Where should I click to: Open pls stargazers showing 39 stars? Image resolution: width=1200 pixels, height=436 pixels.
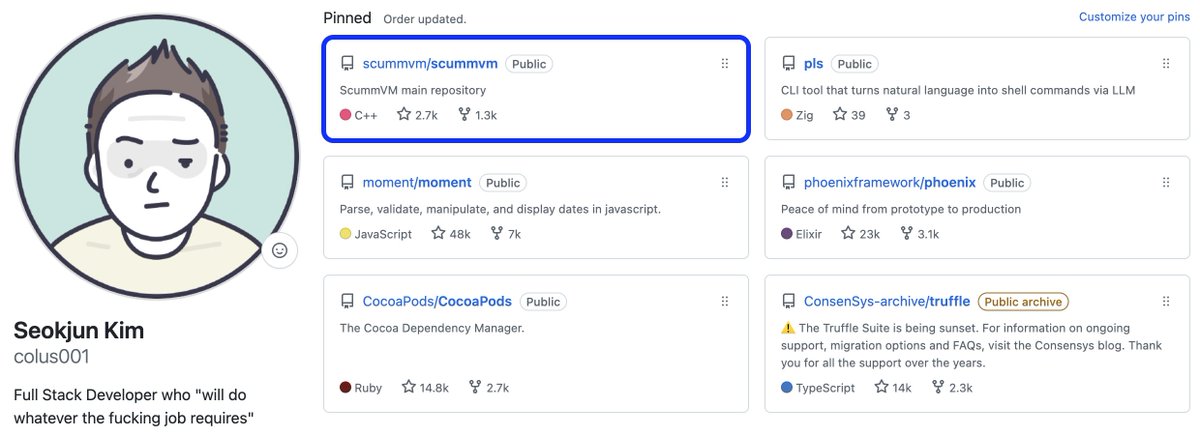pos(848,115)
